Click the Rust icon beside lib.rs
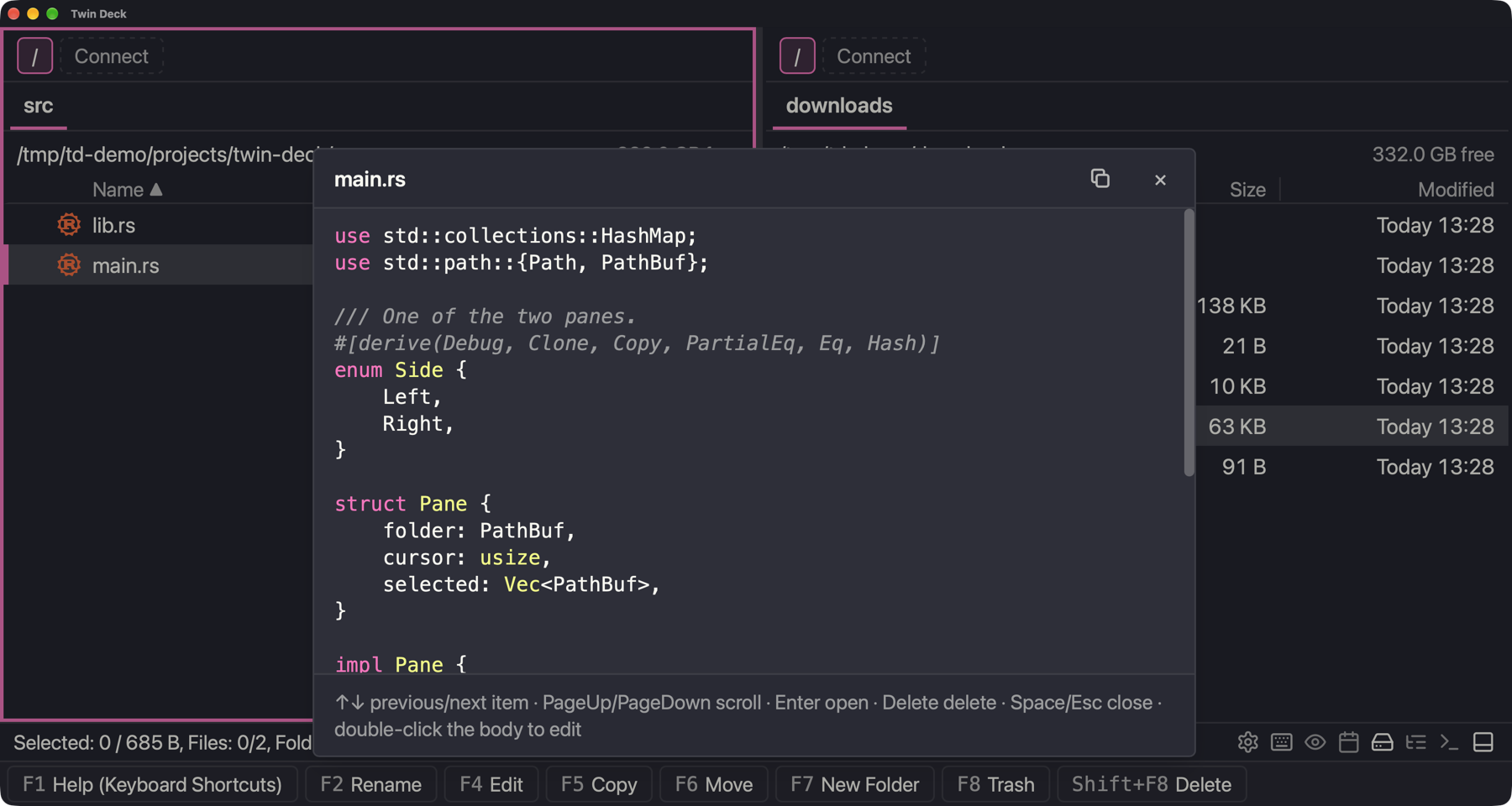 [69, 225]
